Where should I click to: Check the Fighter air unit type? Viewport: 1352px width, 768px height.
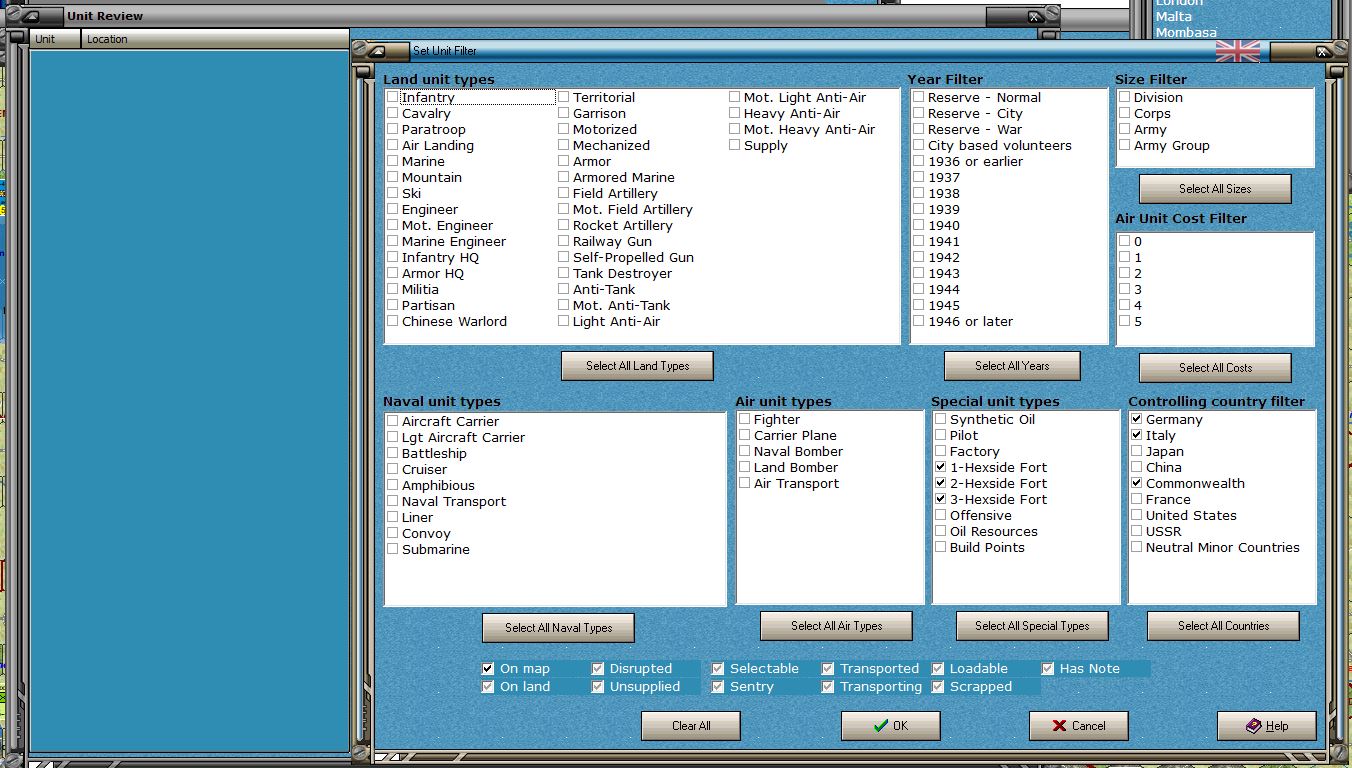click(x=745, y=419)
